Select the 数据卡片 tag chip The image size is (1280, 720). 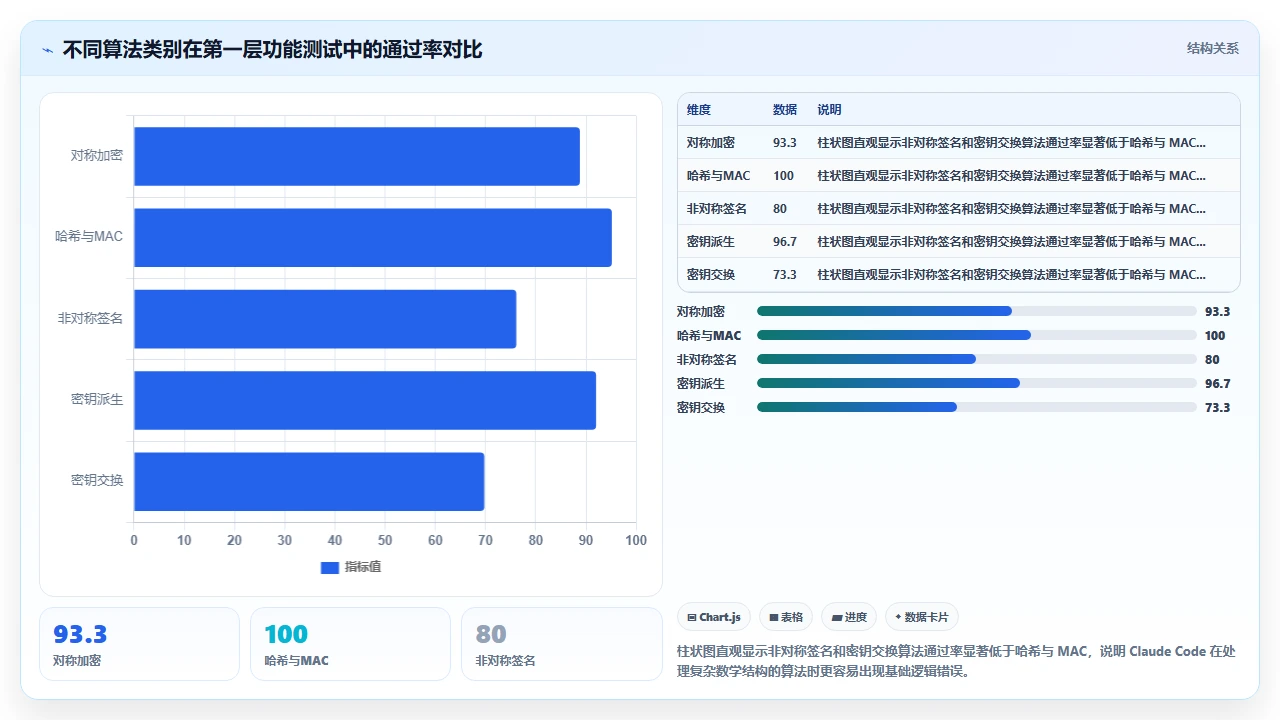pos(921,617)
